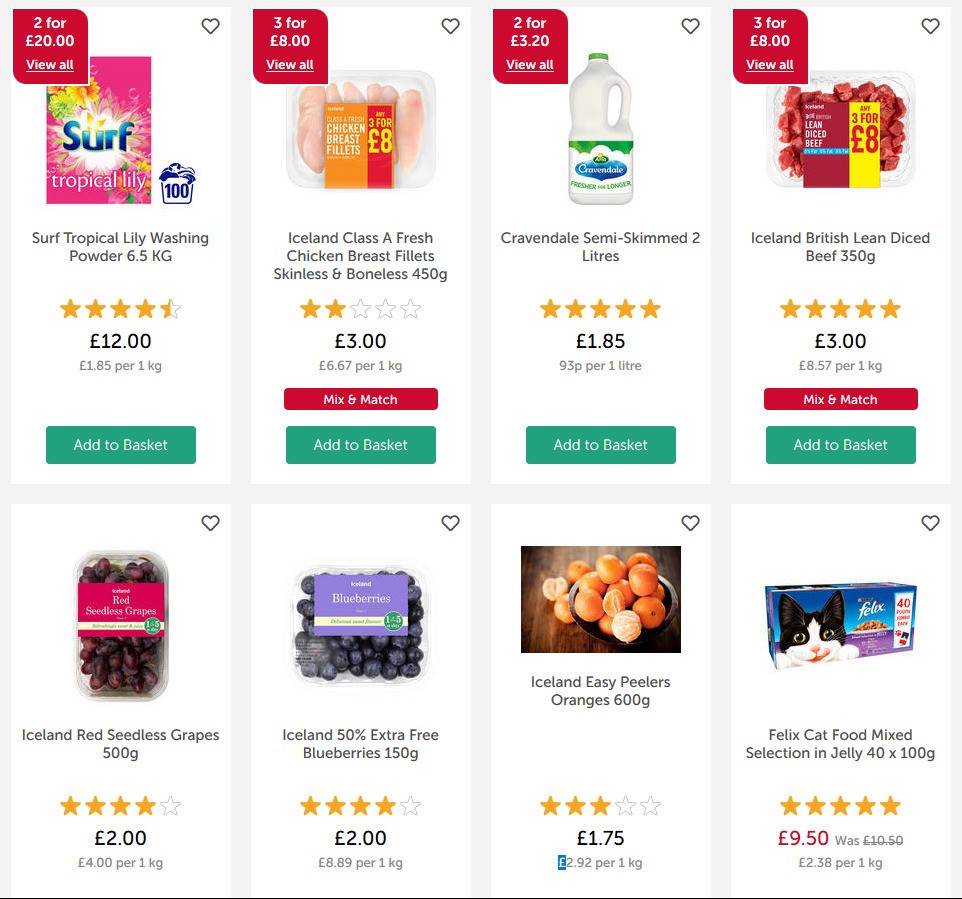Select Mix & Match on diced beef product
This screenshot has height=899, width=962.
[840, 399]
